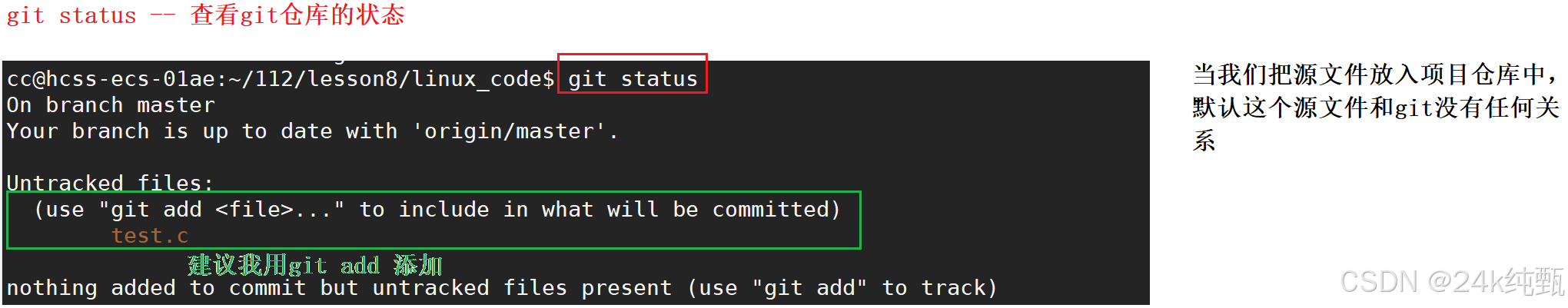Click the red heading 'git status -- 查看git仓库的状态'
This screenshot has height=308, width=1568.
click(x=206, y=15)
